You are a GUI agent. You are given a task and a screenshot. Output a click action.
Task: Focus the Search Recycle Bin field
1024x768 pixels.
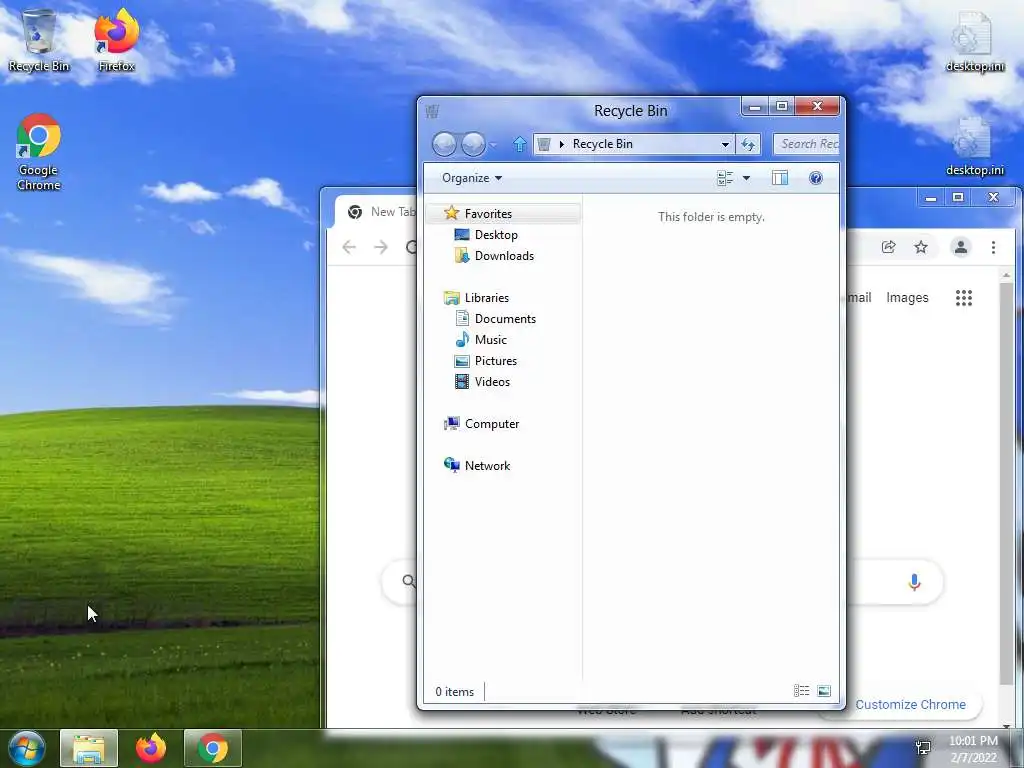[x=807, y=144]
